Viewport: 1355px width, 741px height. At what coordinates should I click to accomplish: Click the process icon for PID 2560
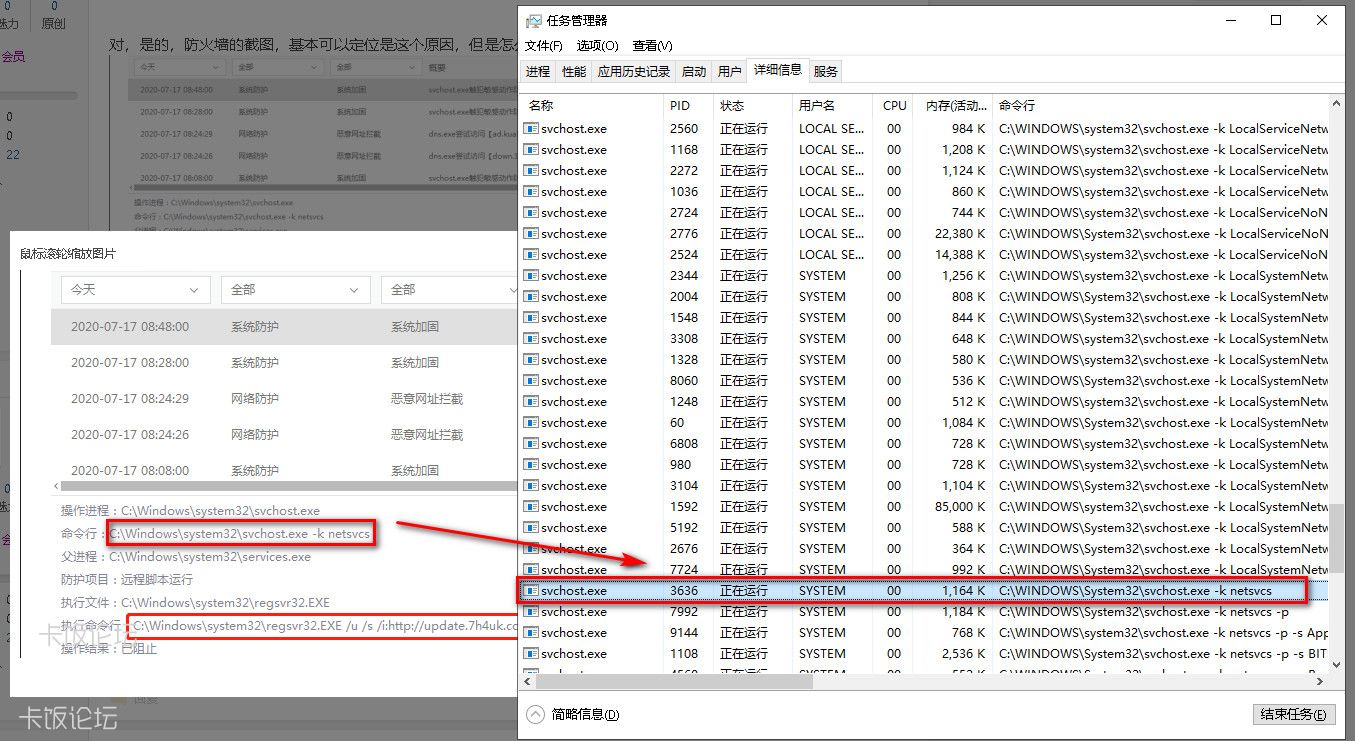pyautogui.click(x=532, y=129)
